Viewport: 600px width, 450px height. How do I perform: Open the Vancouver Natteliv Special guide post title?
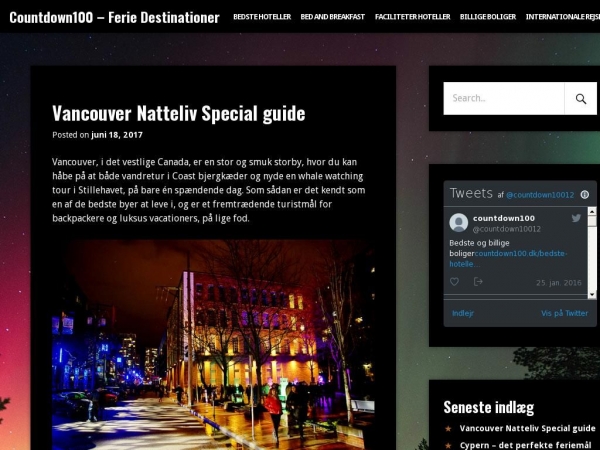tap(179, 113)
